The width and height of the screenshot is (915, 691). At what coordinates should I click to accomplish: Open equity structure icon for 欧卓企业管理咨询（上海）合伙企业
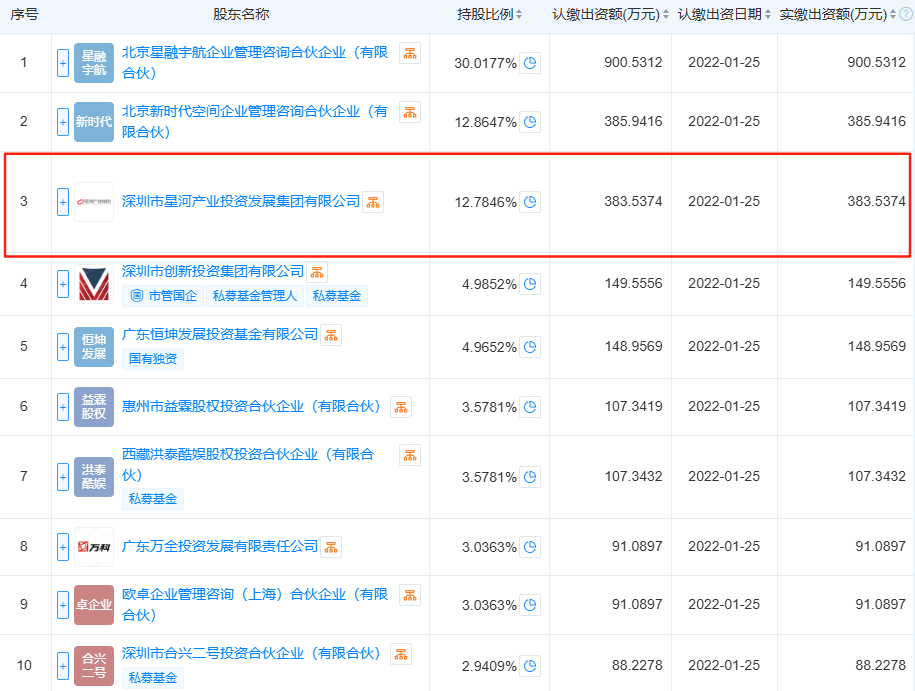(410, 595)
